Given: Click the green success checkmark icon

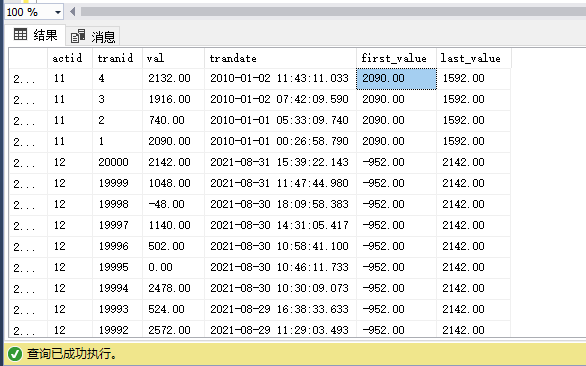Looking at the screenshot, I should [x=15, y=353].
